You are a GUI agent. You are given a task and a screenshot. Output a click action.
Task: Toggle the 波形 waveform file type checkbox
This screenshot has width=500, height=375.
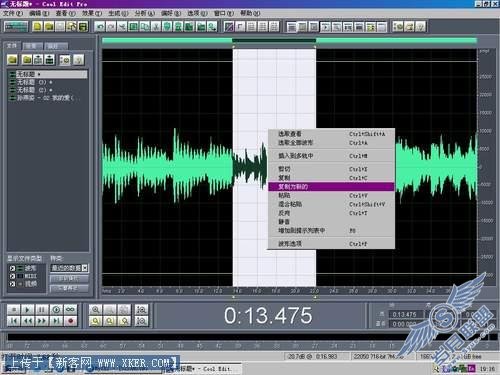pos(12,268)
